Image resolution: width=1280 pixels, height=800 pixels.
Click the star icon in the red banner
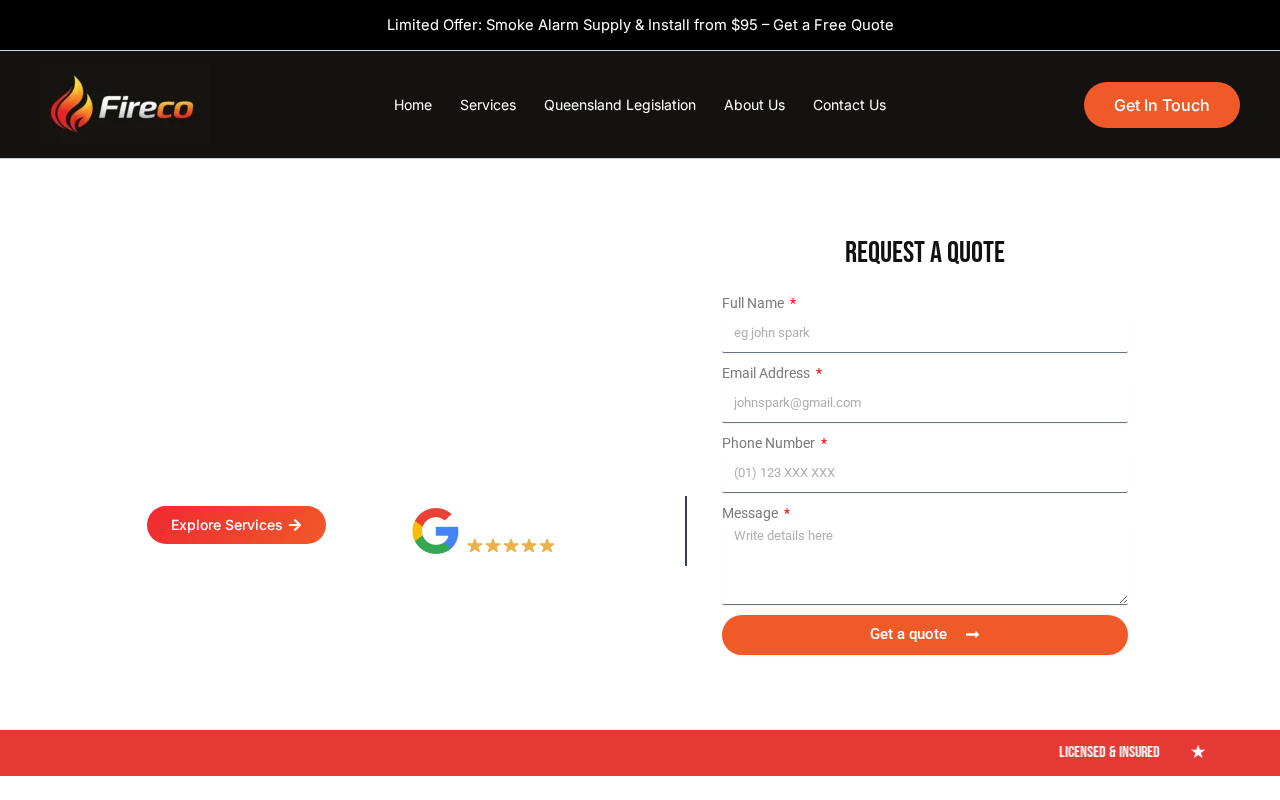click(1198, 752)
